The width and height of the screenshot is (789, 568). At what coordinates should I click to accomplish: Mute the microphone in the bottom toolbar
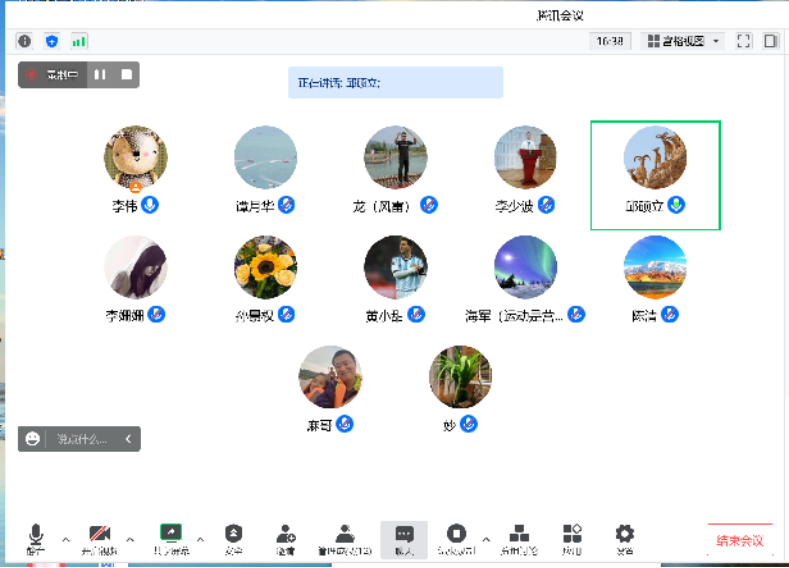click(x=36, y=538)
